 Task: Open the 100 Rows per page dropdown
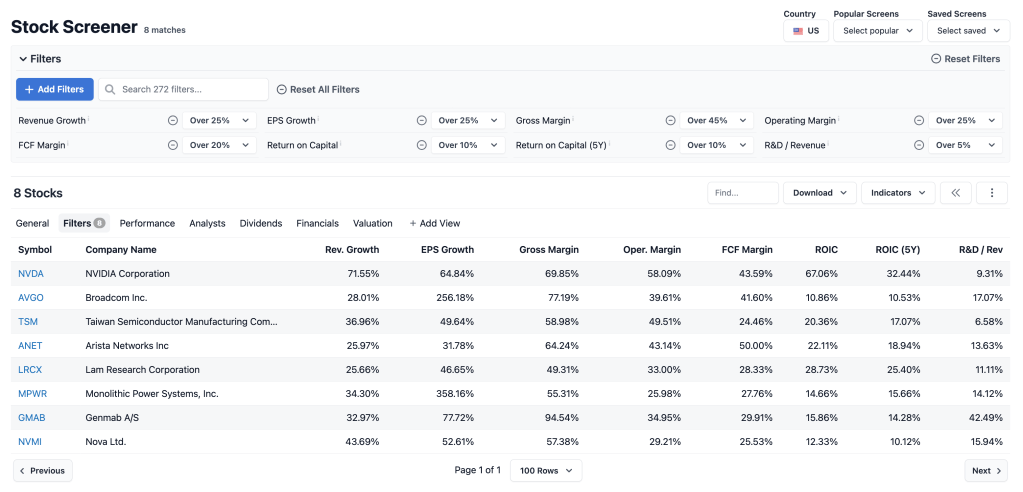click(x=545, y=471)
